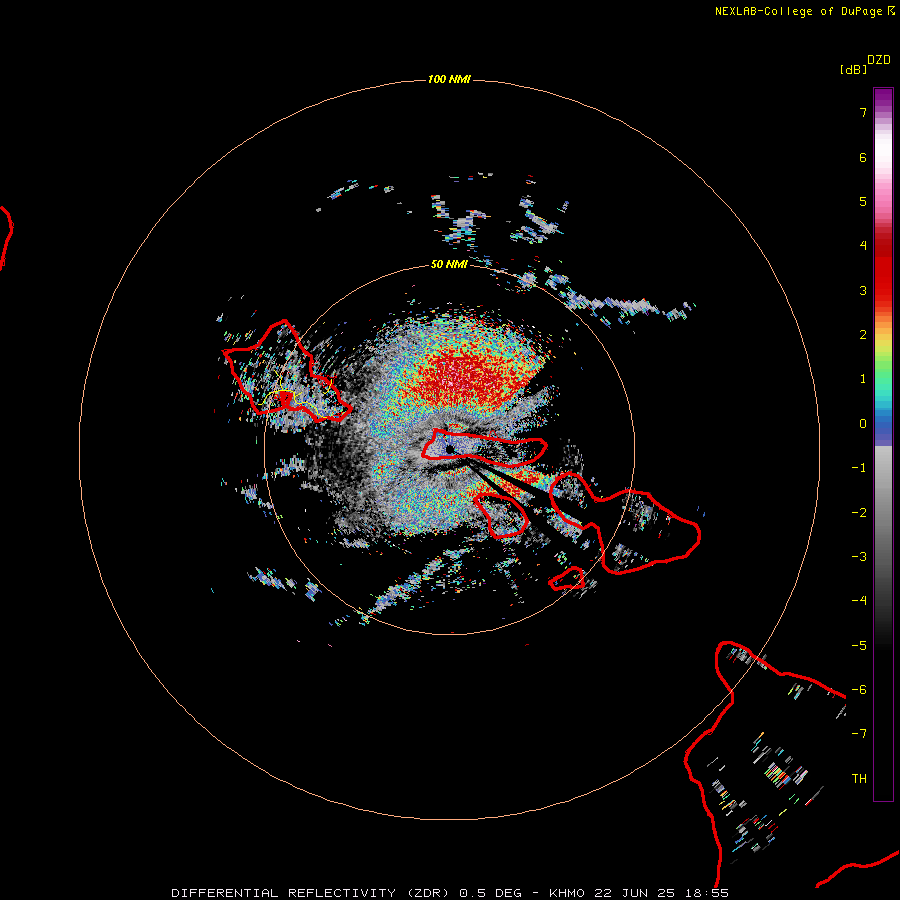Click the -3 value on the color scale
Viewport: 900px width, 900px height.
(859, 557)
